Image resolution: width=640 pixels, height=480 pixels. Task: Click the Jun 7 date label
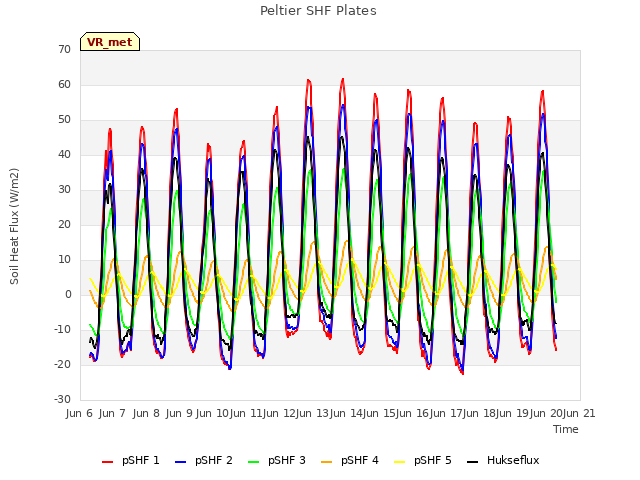(x=112, y=413)
